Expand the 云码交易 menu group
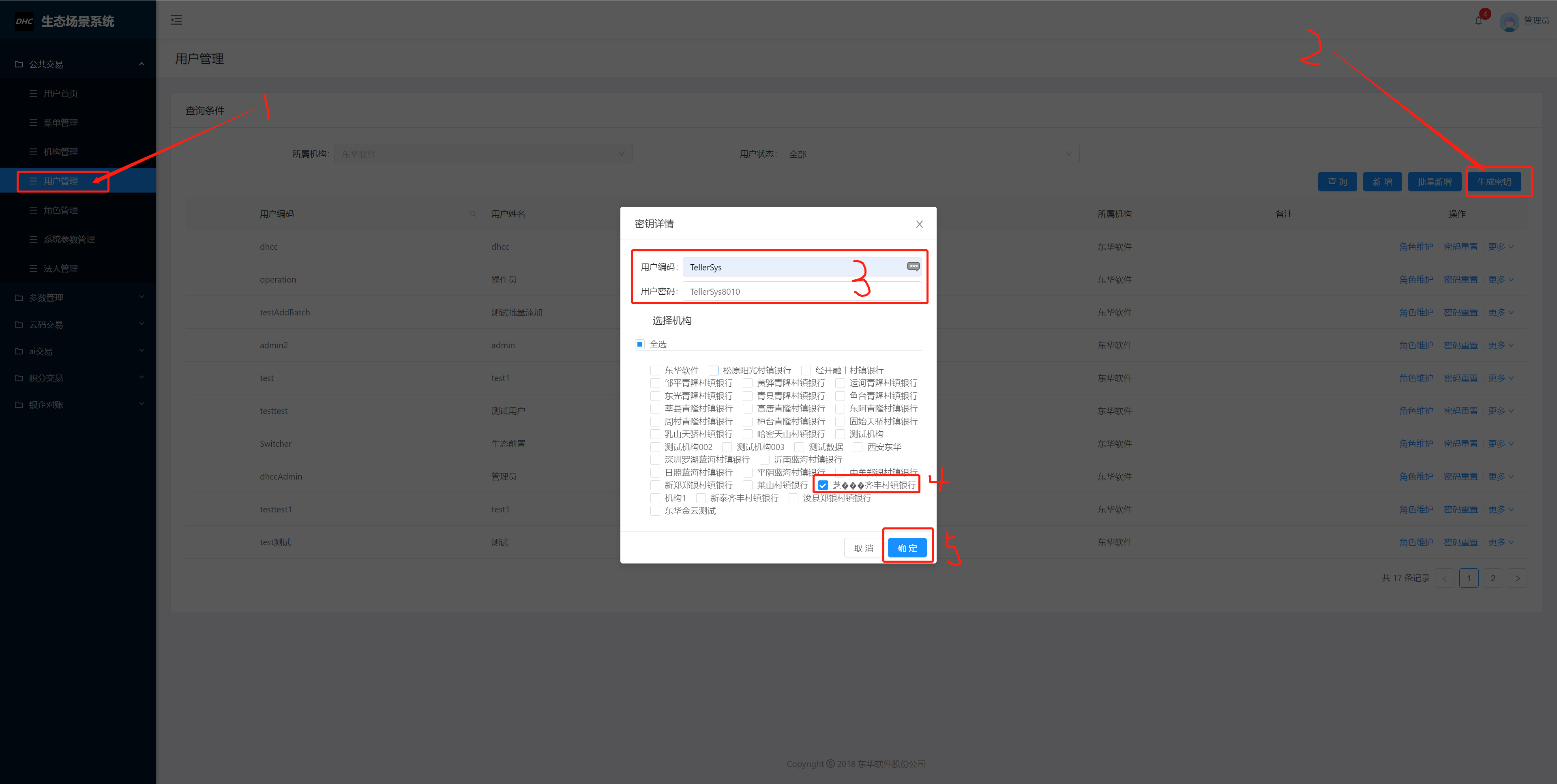The width and height of the screenshot is (1557, 784). (x=78, y=325)
